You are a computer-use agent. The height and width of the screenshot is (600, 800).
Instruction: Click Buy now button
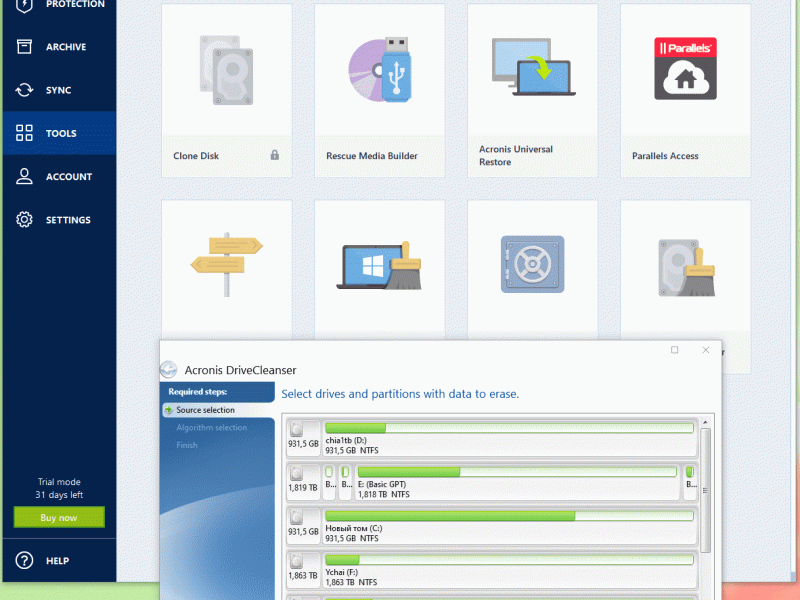[59, 517]
